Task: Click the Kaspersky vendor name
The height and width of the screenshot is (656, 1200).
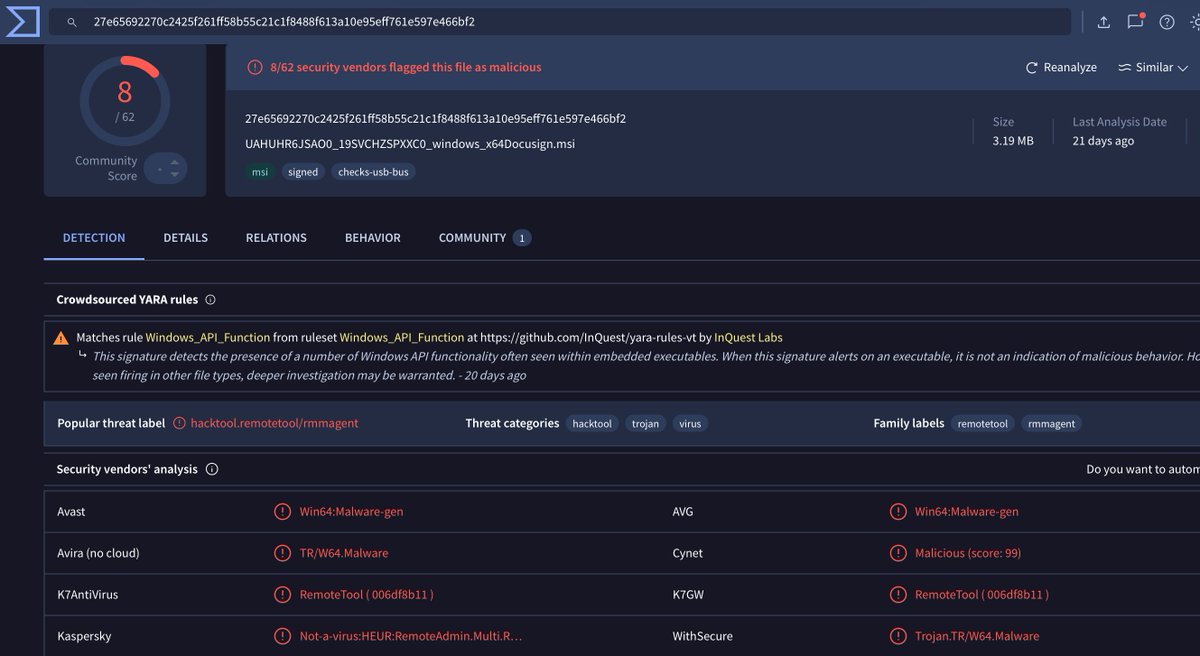Action: pyautogui.click(x=84, y=636)
